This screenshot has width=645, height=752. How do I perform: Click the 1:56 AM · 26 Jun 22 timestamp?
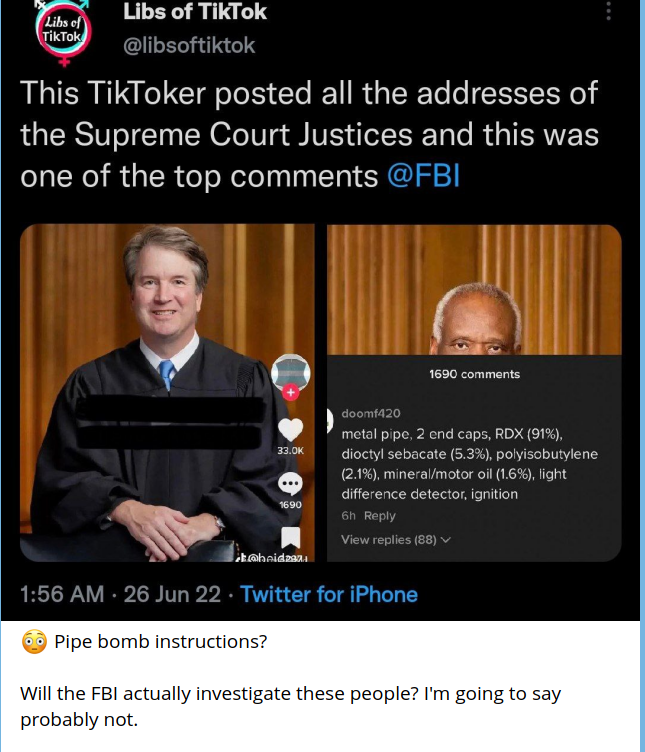coord(120,595)
